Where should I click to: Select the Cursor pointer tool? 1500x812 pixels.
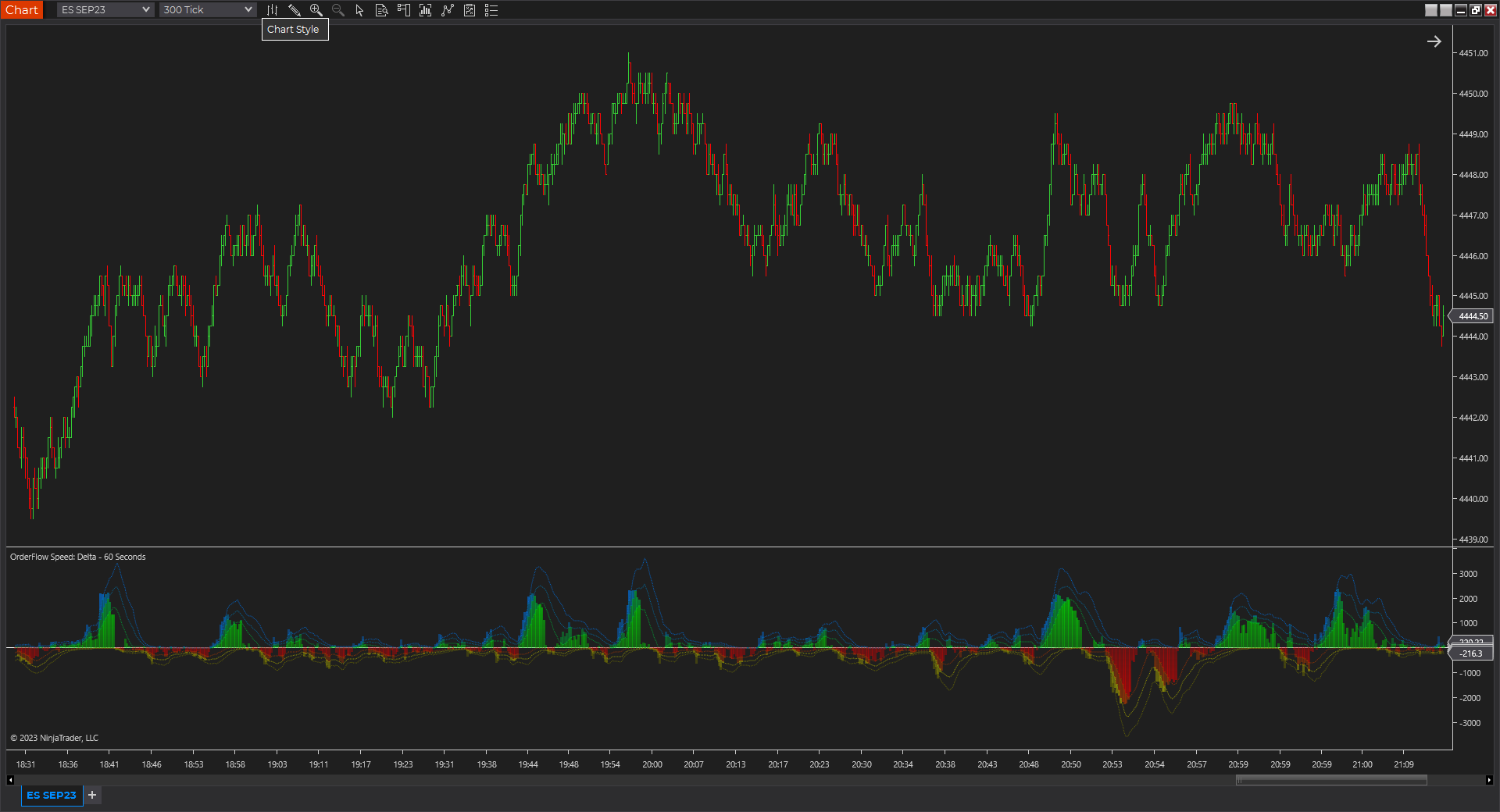[359, 10]
